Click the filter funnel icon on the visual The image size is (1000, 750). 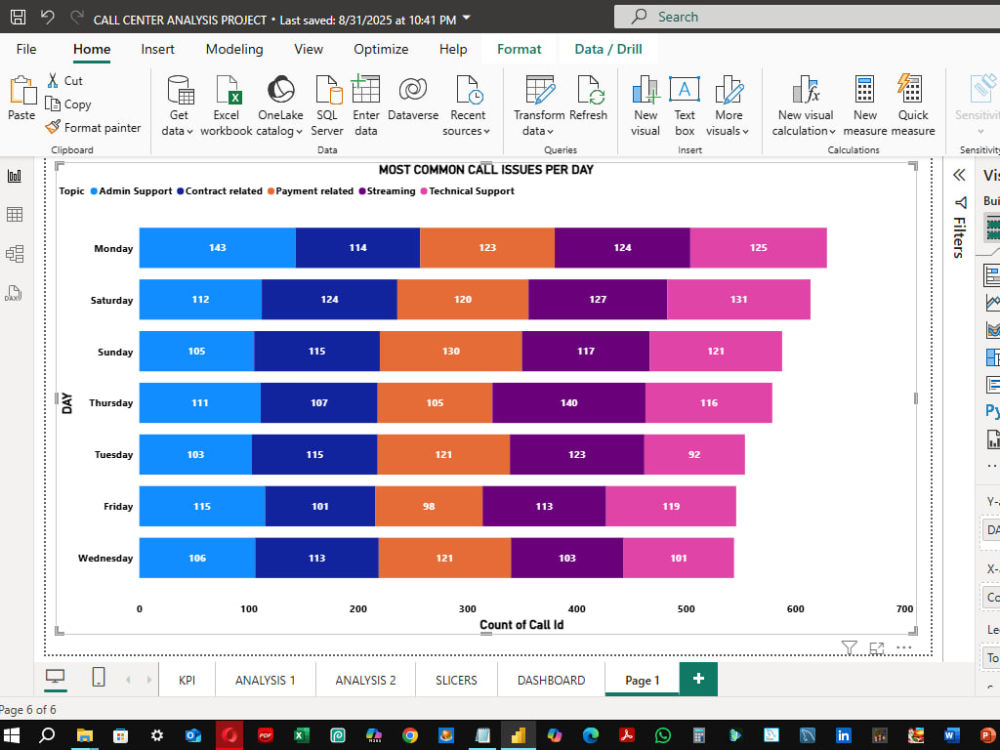pyautogui.click(x=849, y=648)
